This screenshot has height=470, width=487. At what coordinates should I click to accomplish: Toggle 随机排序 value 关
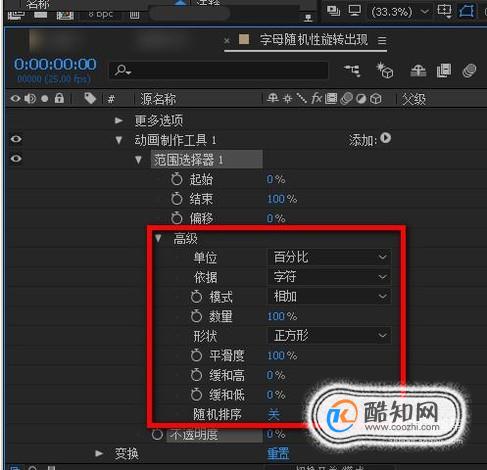274,415
